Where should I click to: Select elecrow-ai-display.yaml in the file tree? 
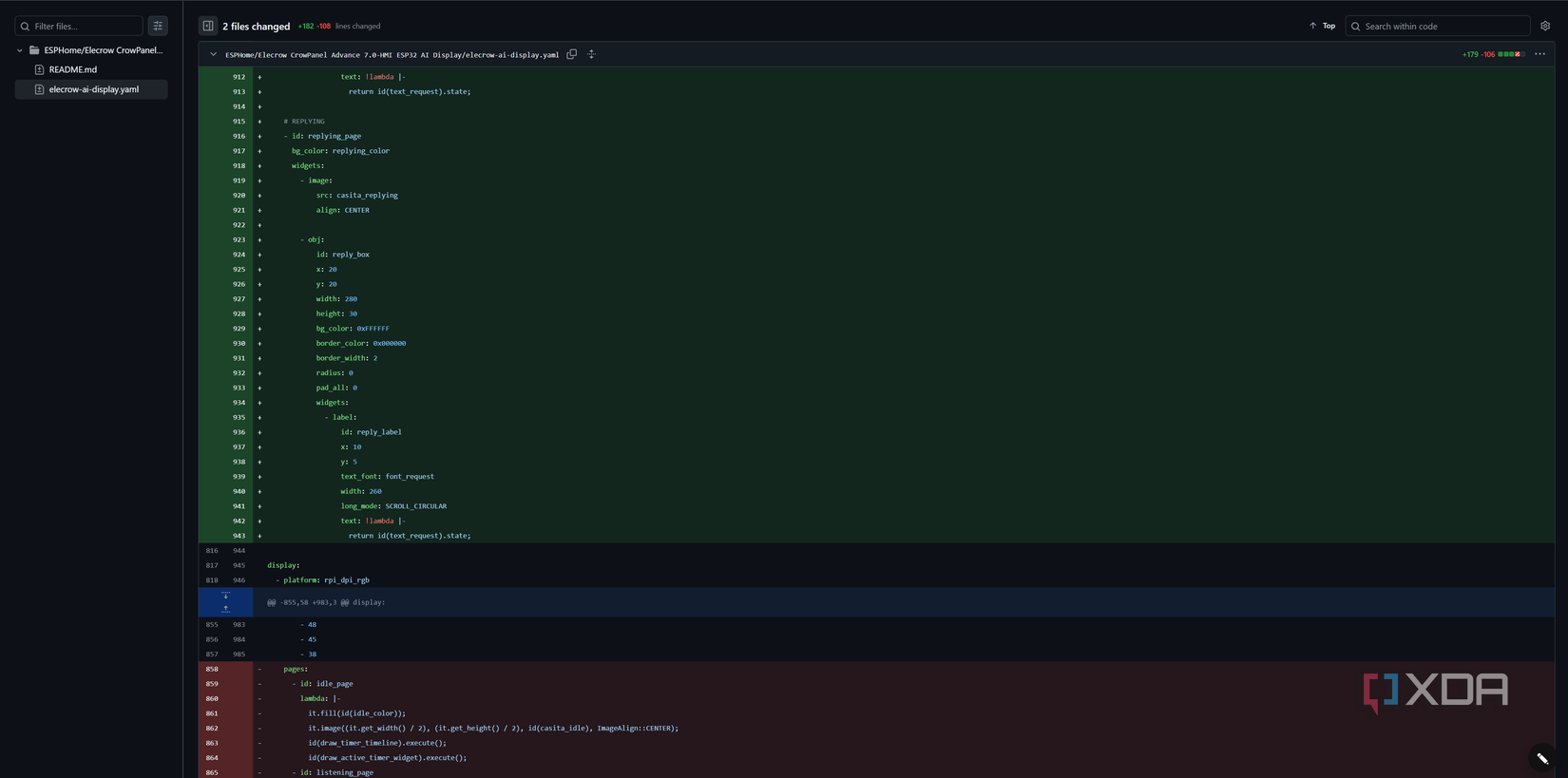[x=91, y=89]
